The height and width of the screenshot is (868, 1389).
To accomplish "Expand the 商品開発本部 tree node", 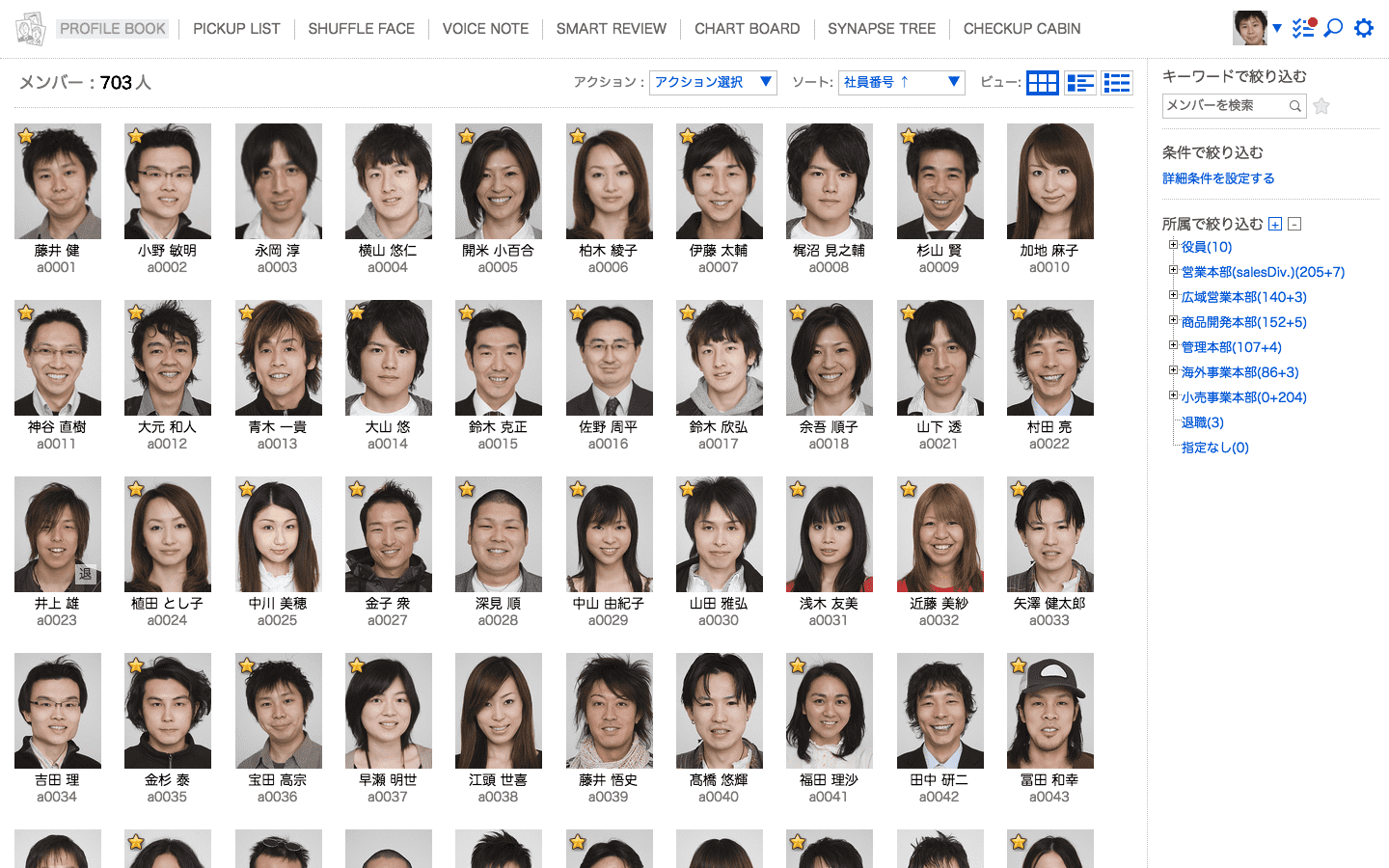I will coord(1173,320).
